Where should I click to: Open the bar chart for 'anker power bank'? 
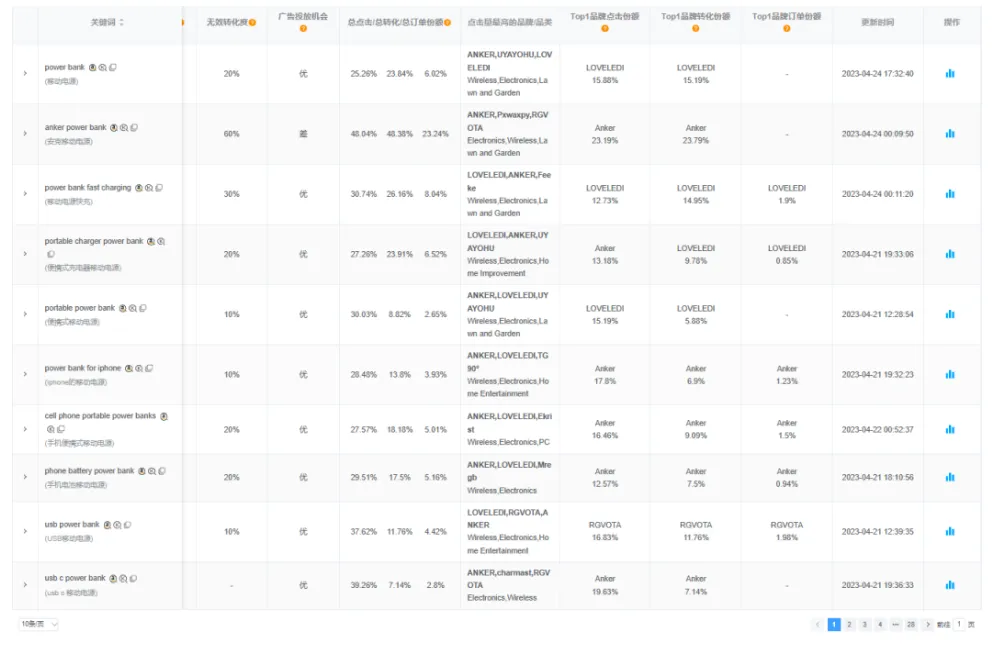(950, 133)
